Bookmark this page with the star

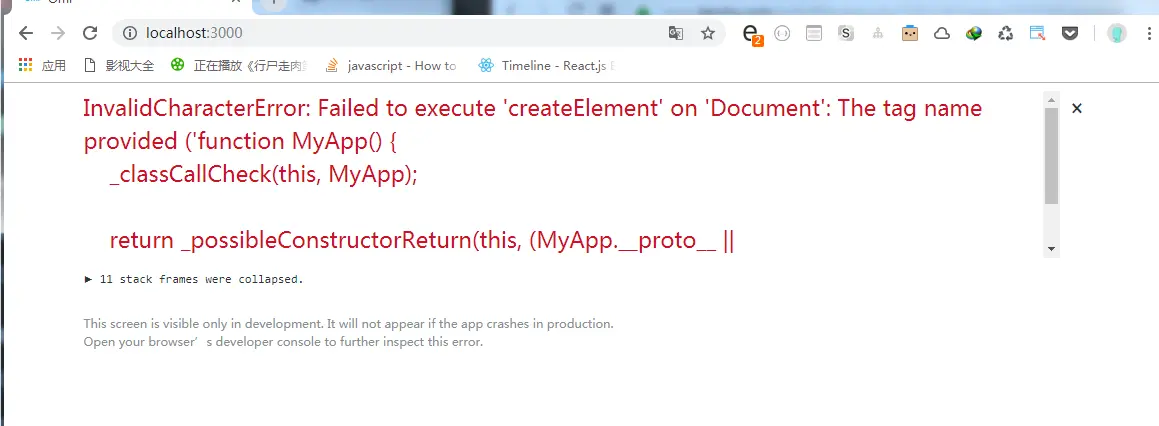coord(708,33)
